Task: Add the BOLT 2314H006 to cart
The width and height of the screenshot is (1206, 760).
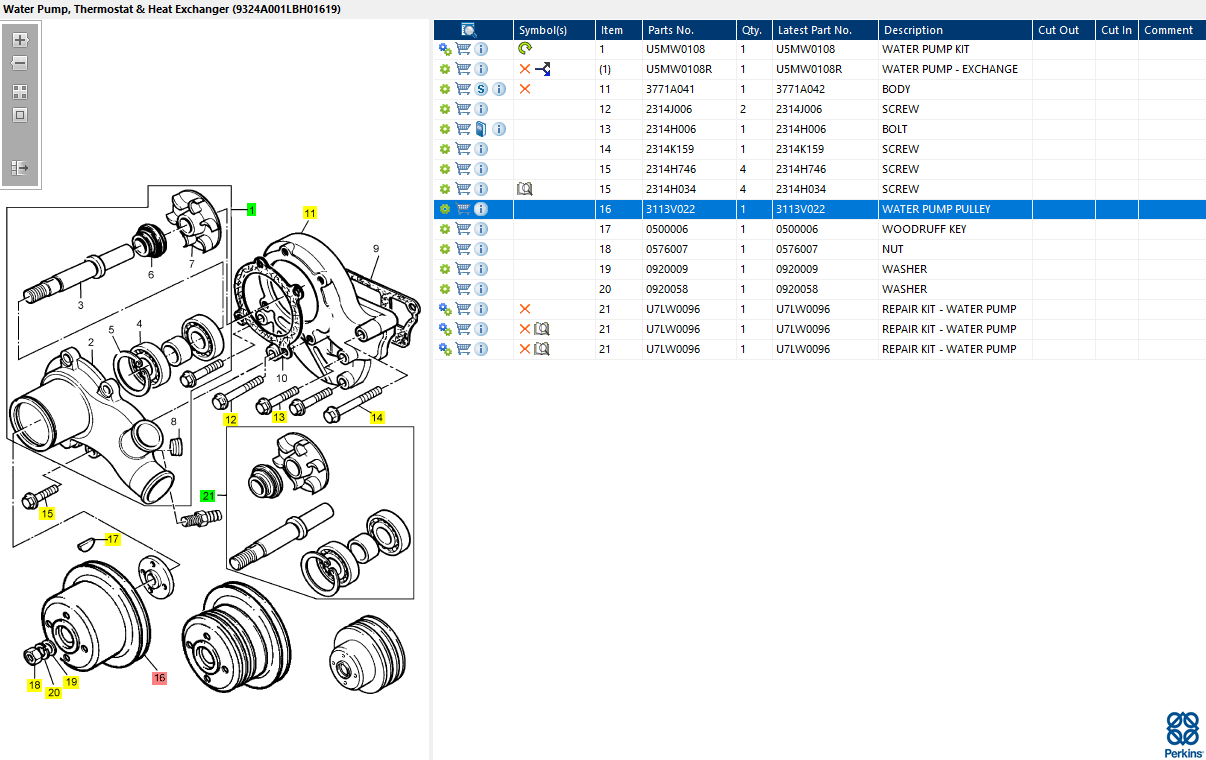Action: coord(463,129)
